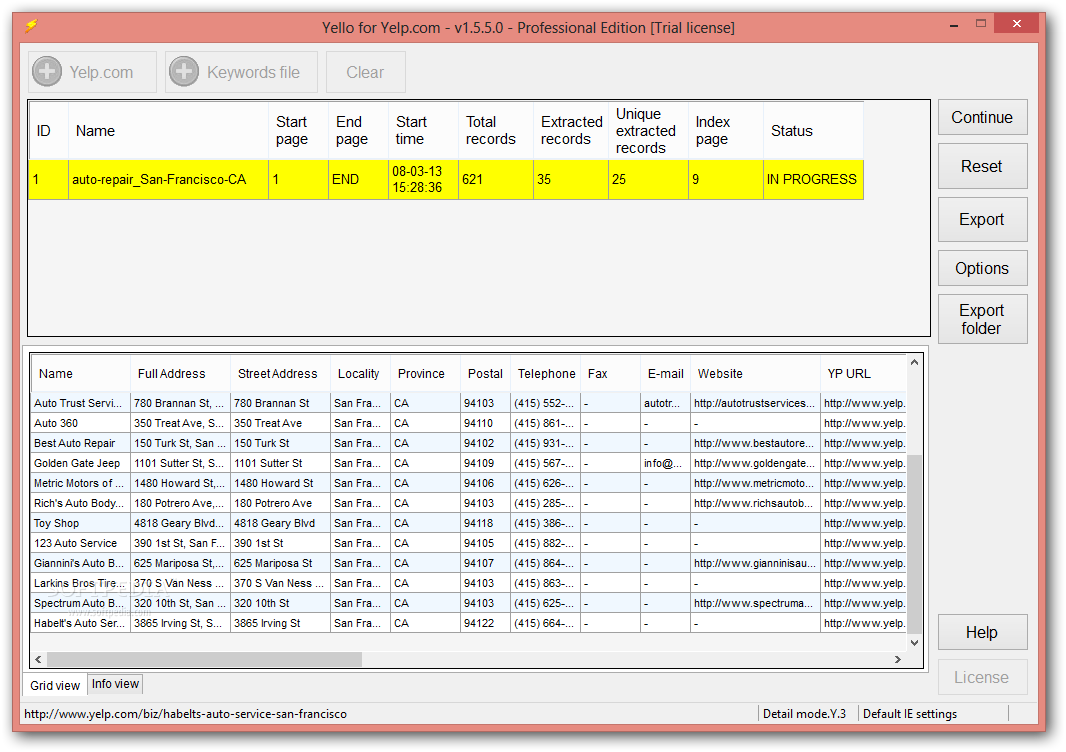Select the Golden Gate Jeep row name
Image resolution: width=1066 pixels, height=752 pixels.
click(x=80, y=463)
